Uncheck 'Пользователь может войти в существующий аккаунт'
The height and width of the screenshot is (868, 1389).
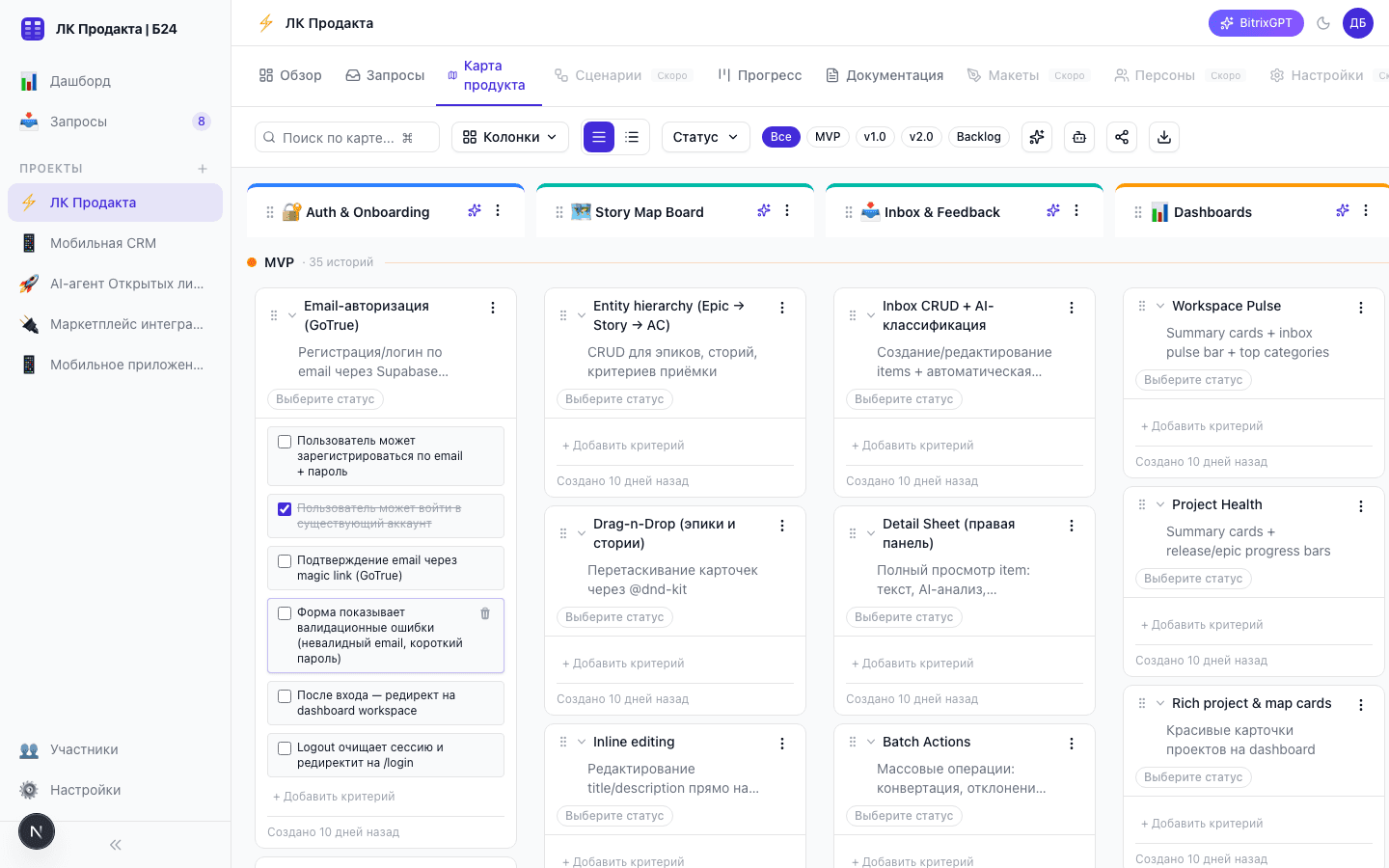click(x=285, y=508)
